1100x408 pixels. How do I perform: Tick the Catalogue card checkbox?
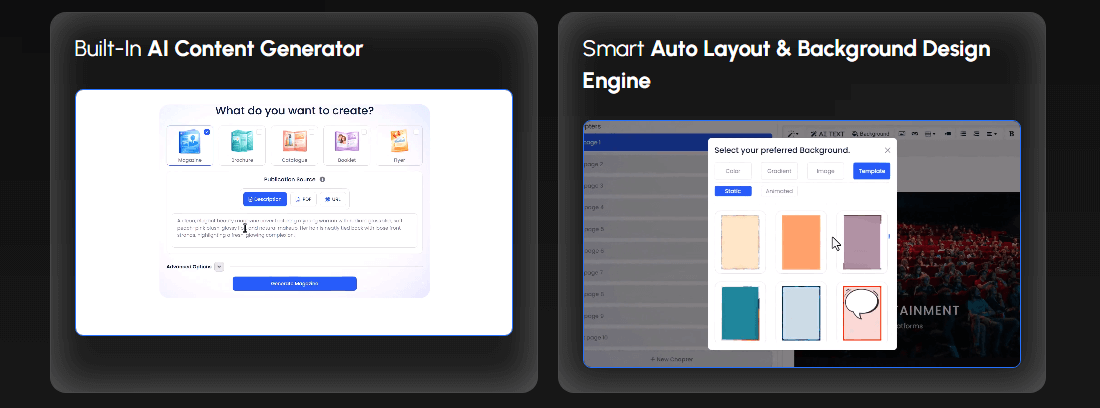pos(311,132)
